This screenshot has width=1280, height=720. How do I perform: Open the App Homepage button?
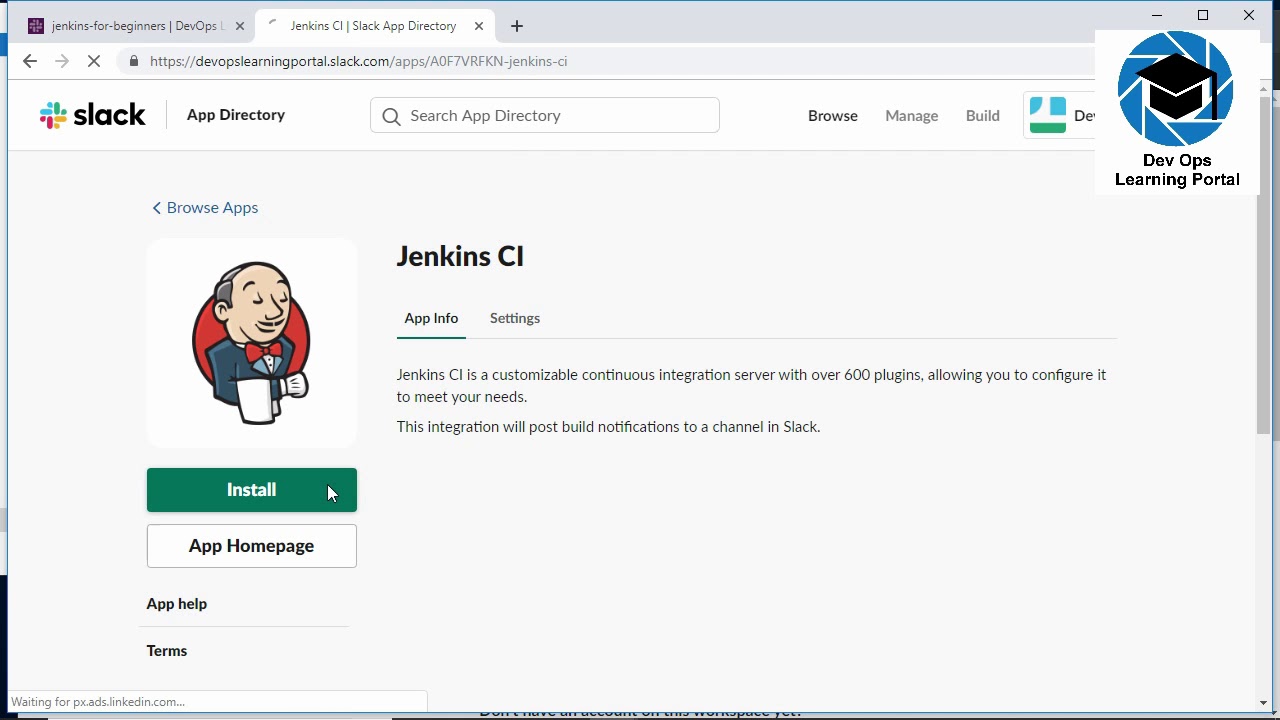click(252, 546)
